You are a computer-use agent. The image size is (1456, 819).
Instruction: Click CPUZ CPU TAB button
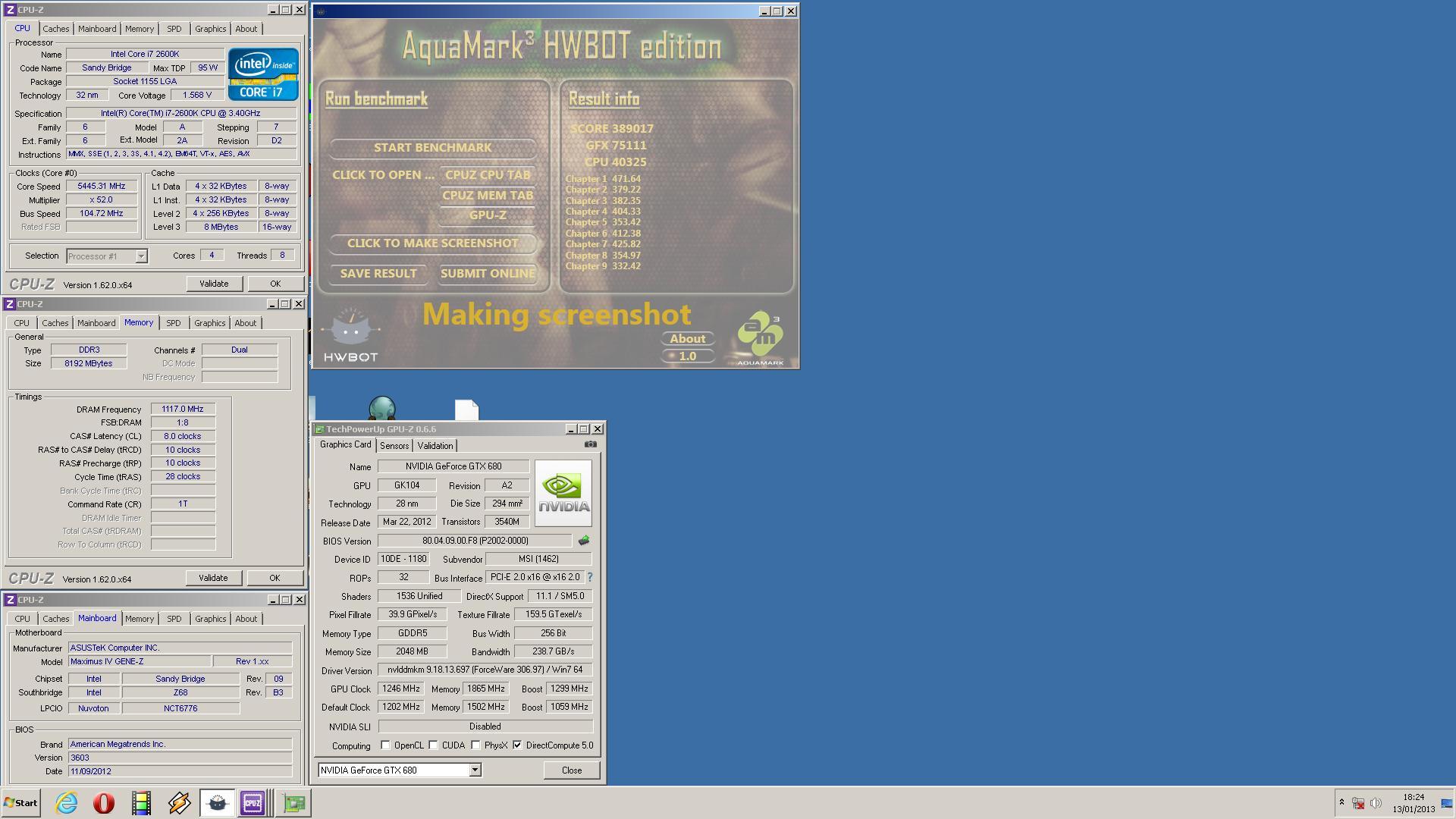(x=488, y=175)
